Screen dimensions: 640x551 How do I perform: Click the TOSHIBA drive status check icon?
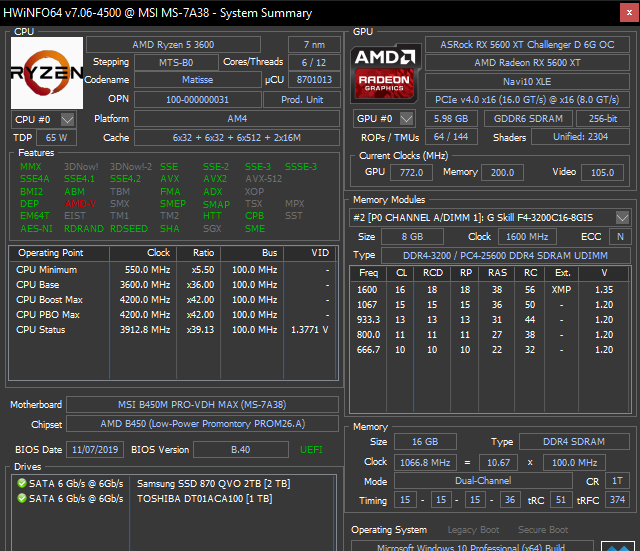point(22,498)
